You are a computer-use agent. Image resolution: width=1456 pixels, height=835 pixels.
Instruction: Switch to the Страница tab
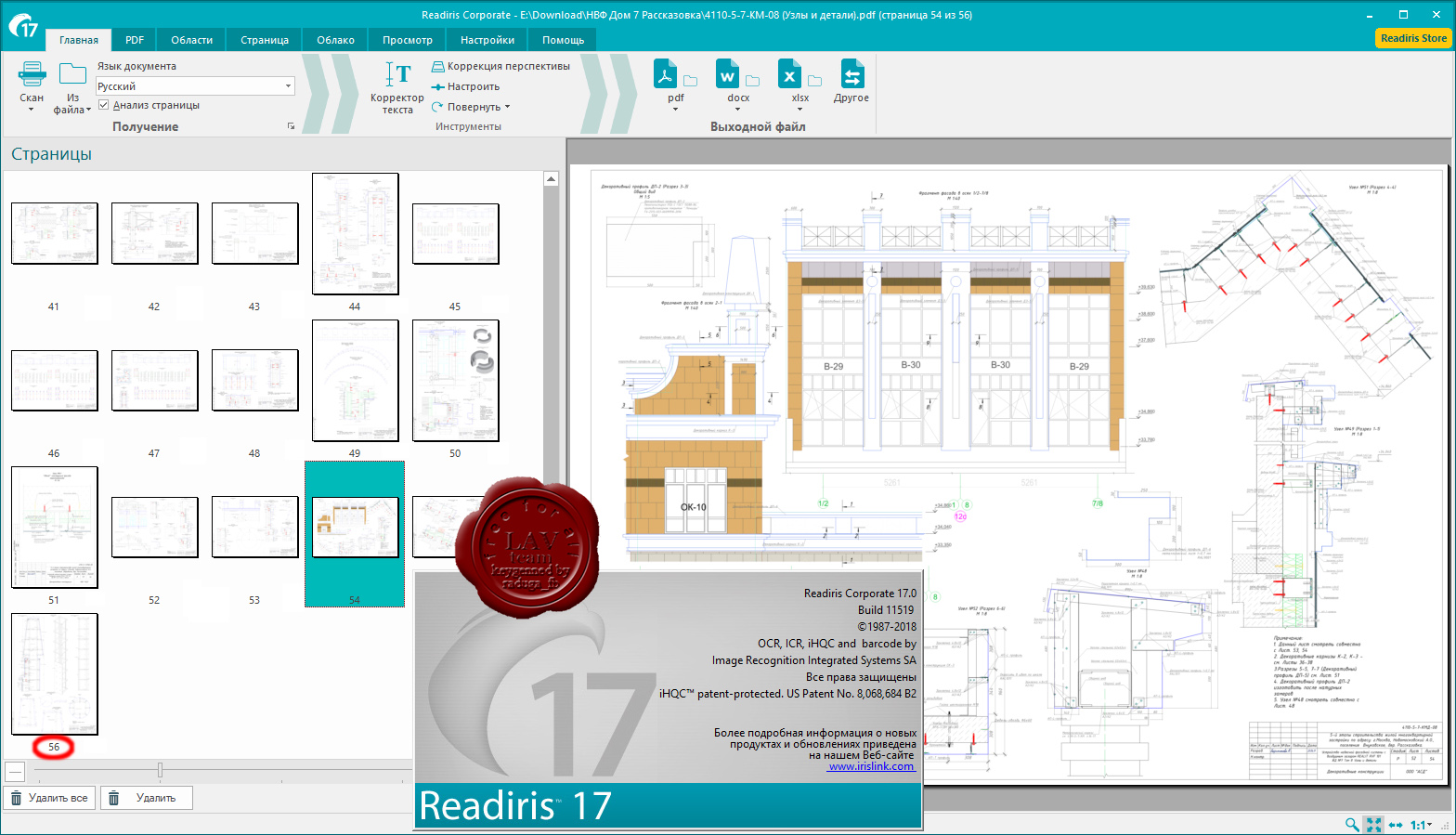[265, 40]
